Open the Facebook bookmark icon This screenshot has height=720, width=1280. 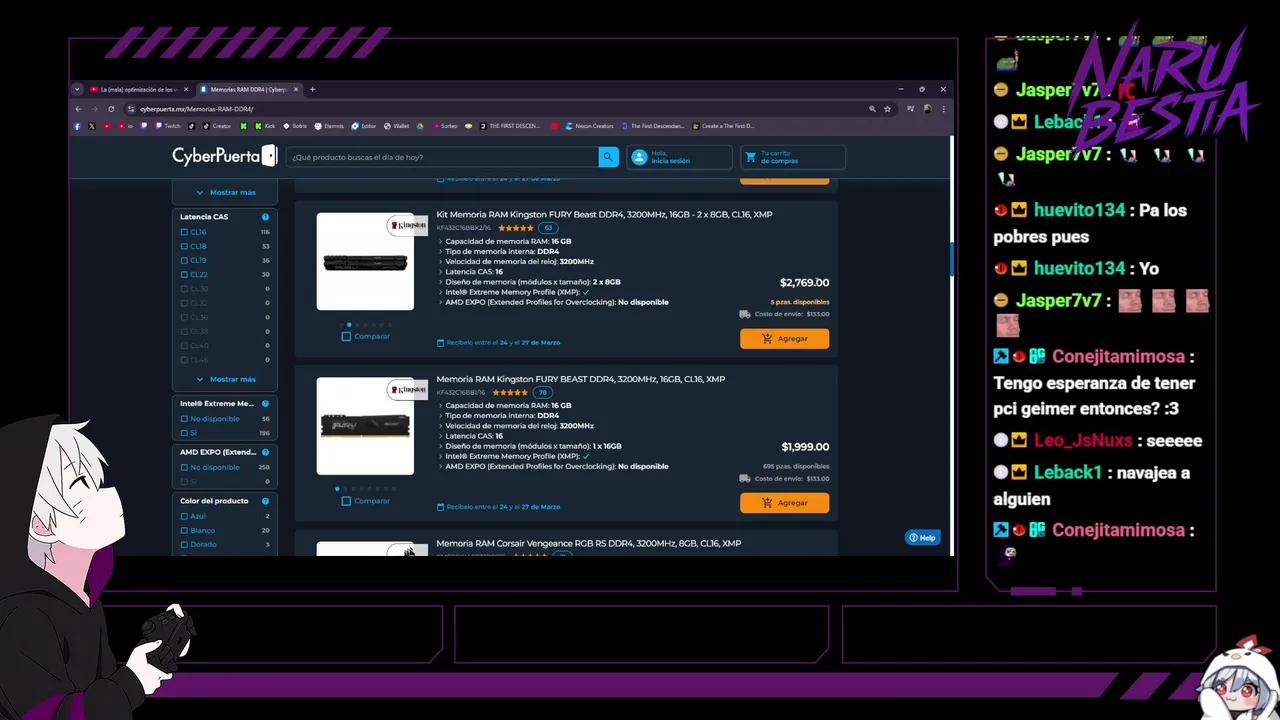(77, 126)
